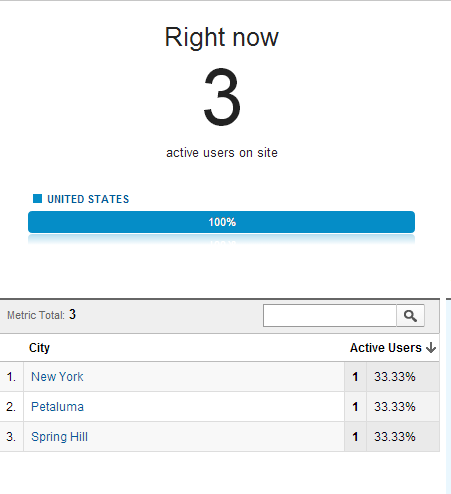Sort by Active Users column header
Screen dimensions: 451x494
pos(386,348)
